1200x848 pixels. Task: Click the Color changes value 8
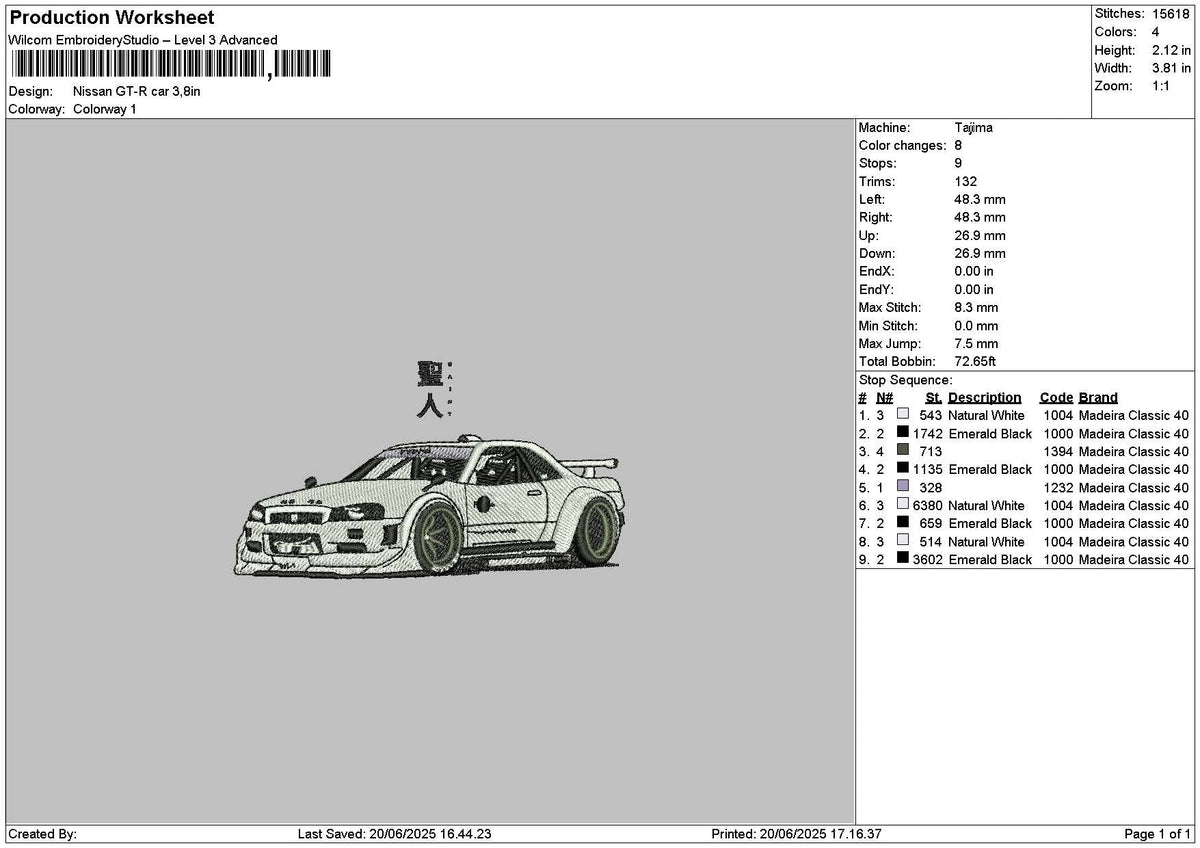958,146
